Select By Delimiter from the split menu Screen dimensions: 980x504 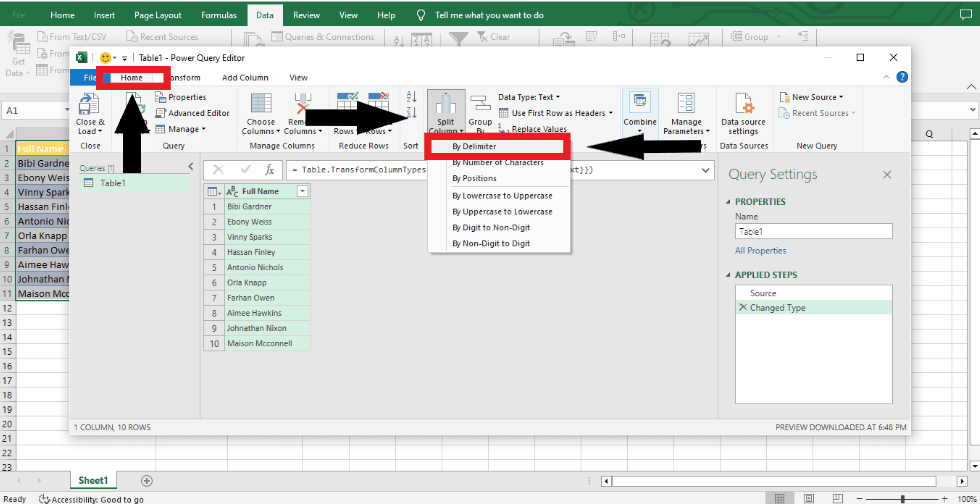474,147
